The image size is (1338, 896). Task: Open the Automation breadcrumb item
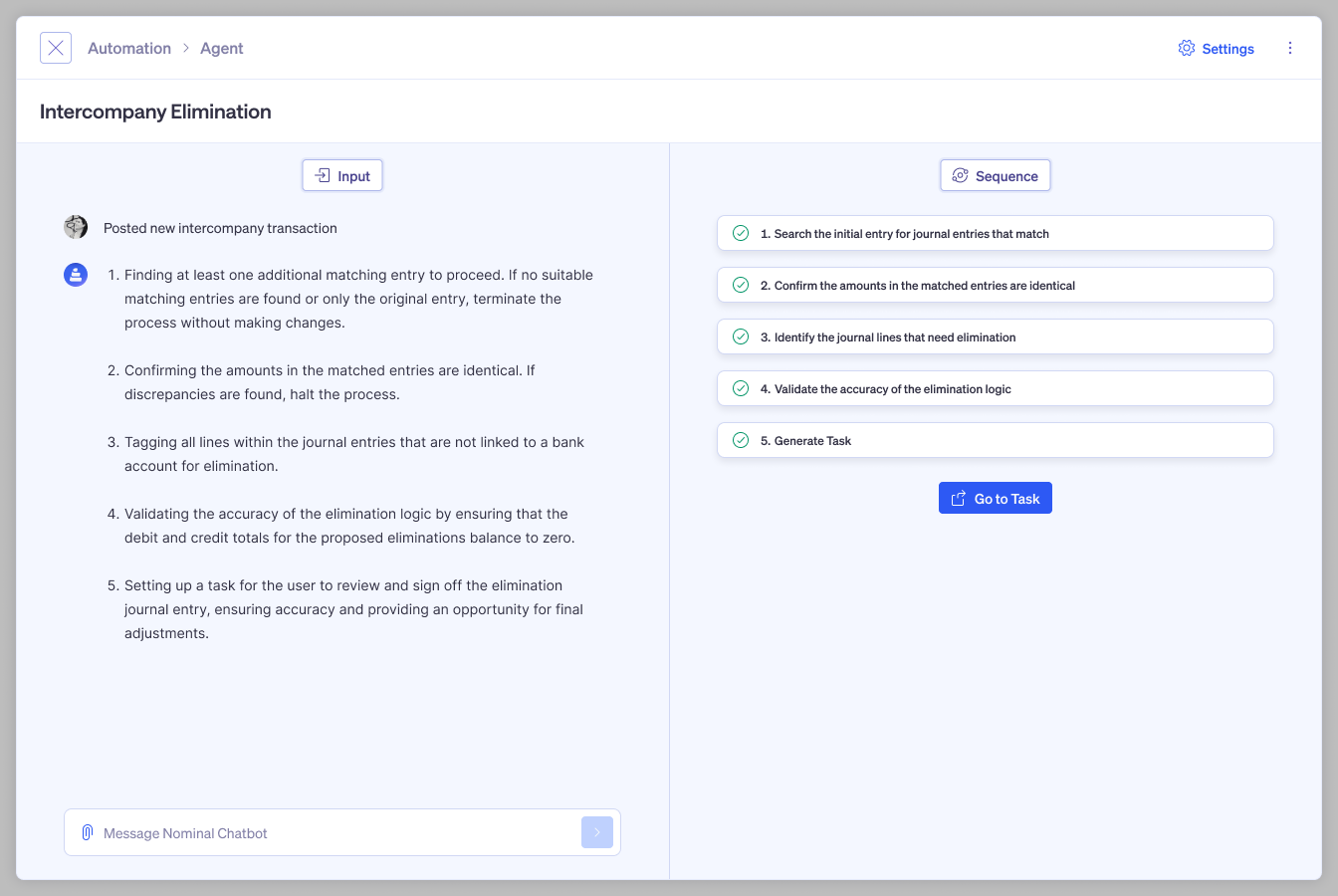129,48
